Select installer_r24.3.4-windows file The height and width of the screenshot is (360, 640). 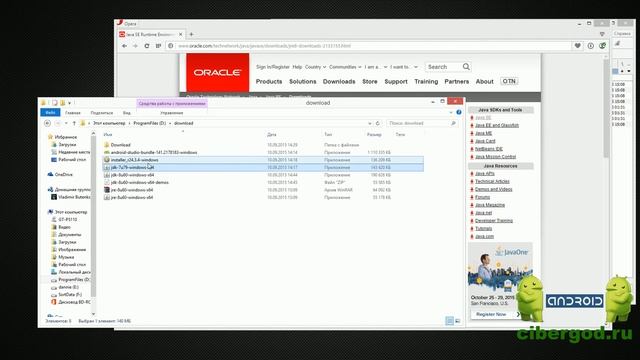pos(134,160)
